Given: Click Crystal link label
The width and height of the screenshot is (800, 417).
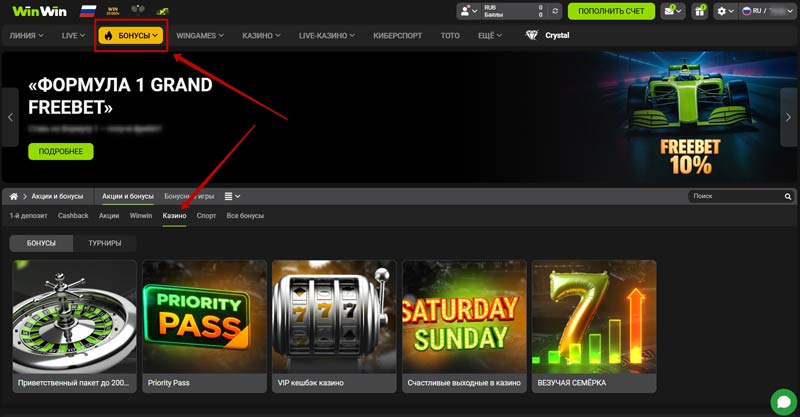Looking at the screenshot, I should coord(557,35).
